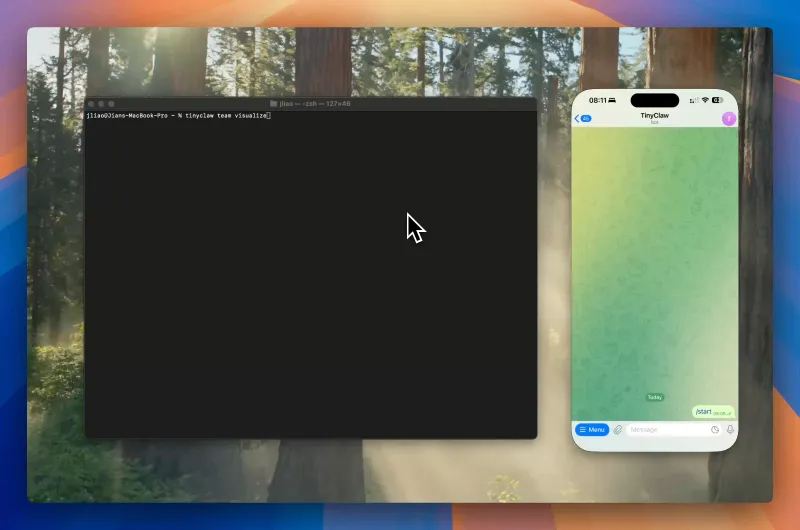Tap the back arrow in Telegram header
The height and width of the screenshot is (530, 800).
pos(577,118)
